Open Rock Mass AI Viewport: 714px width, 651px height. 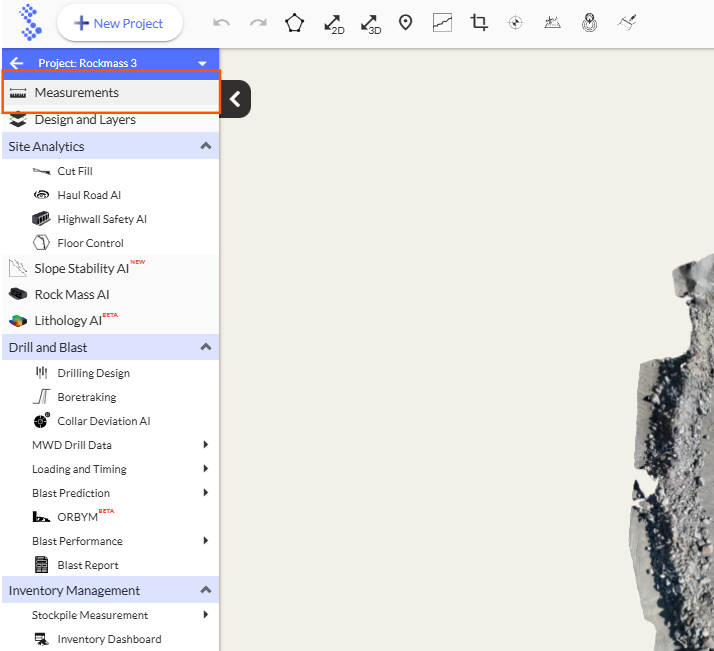71,295
